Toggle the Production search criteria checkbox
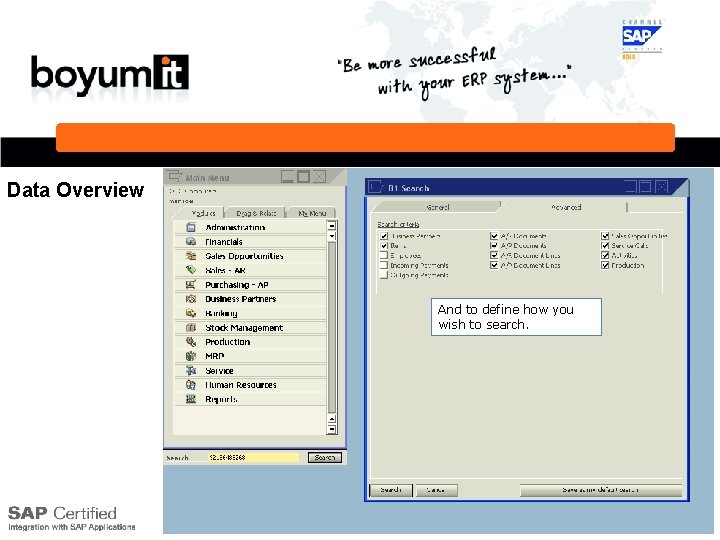This screenshot has height=540, width=720. tap(605, 265)
